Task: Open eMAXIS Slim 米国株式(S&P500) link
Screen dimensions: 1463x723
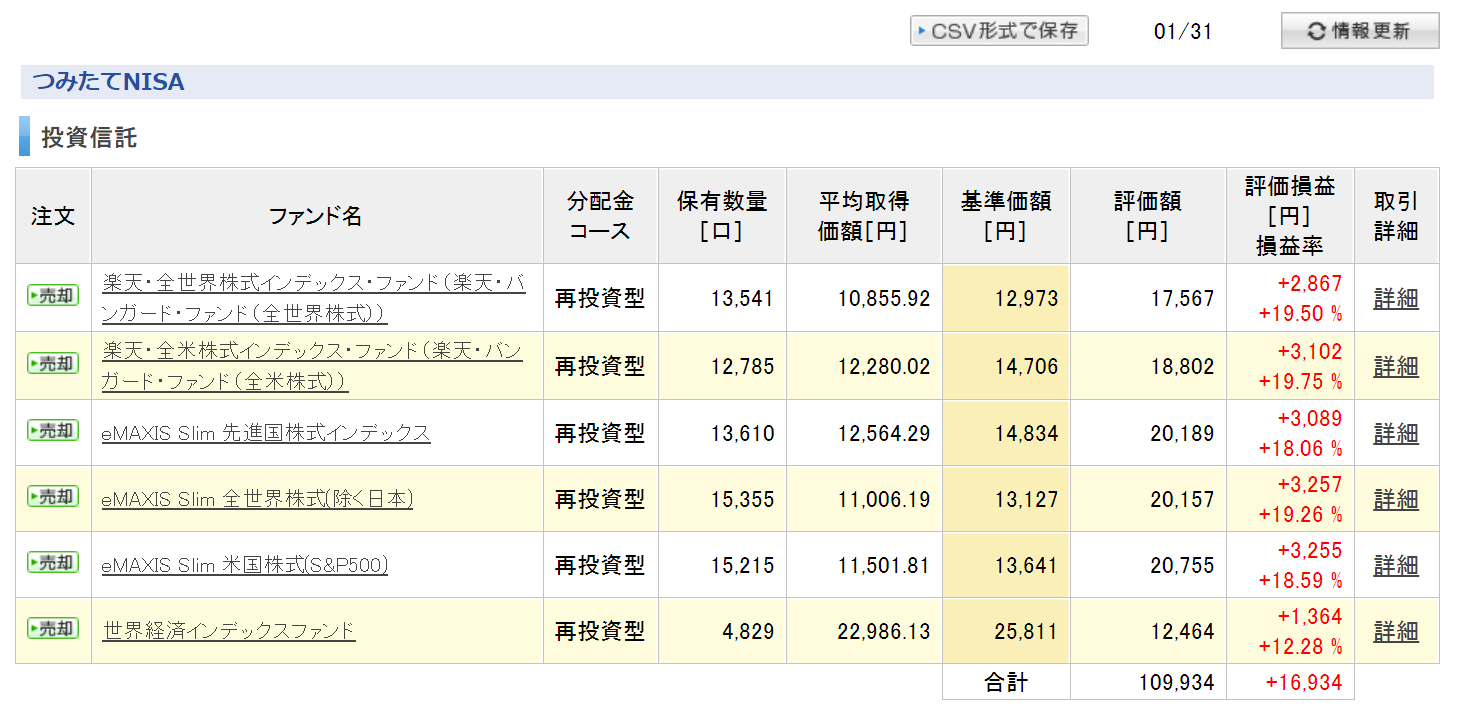Action: (x=245, y=565)
